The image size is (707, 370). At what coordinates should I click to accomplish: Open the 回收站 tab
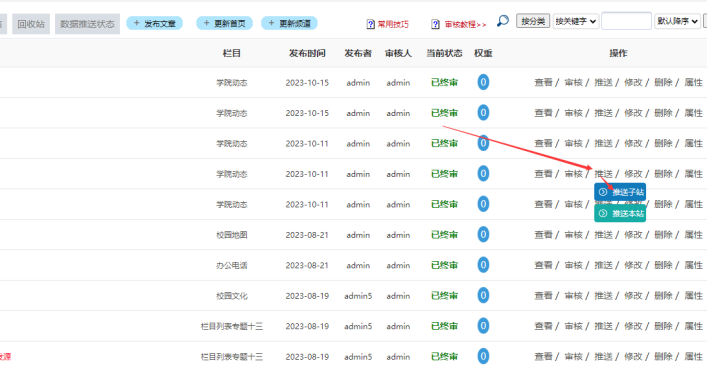(31, 24)
